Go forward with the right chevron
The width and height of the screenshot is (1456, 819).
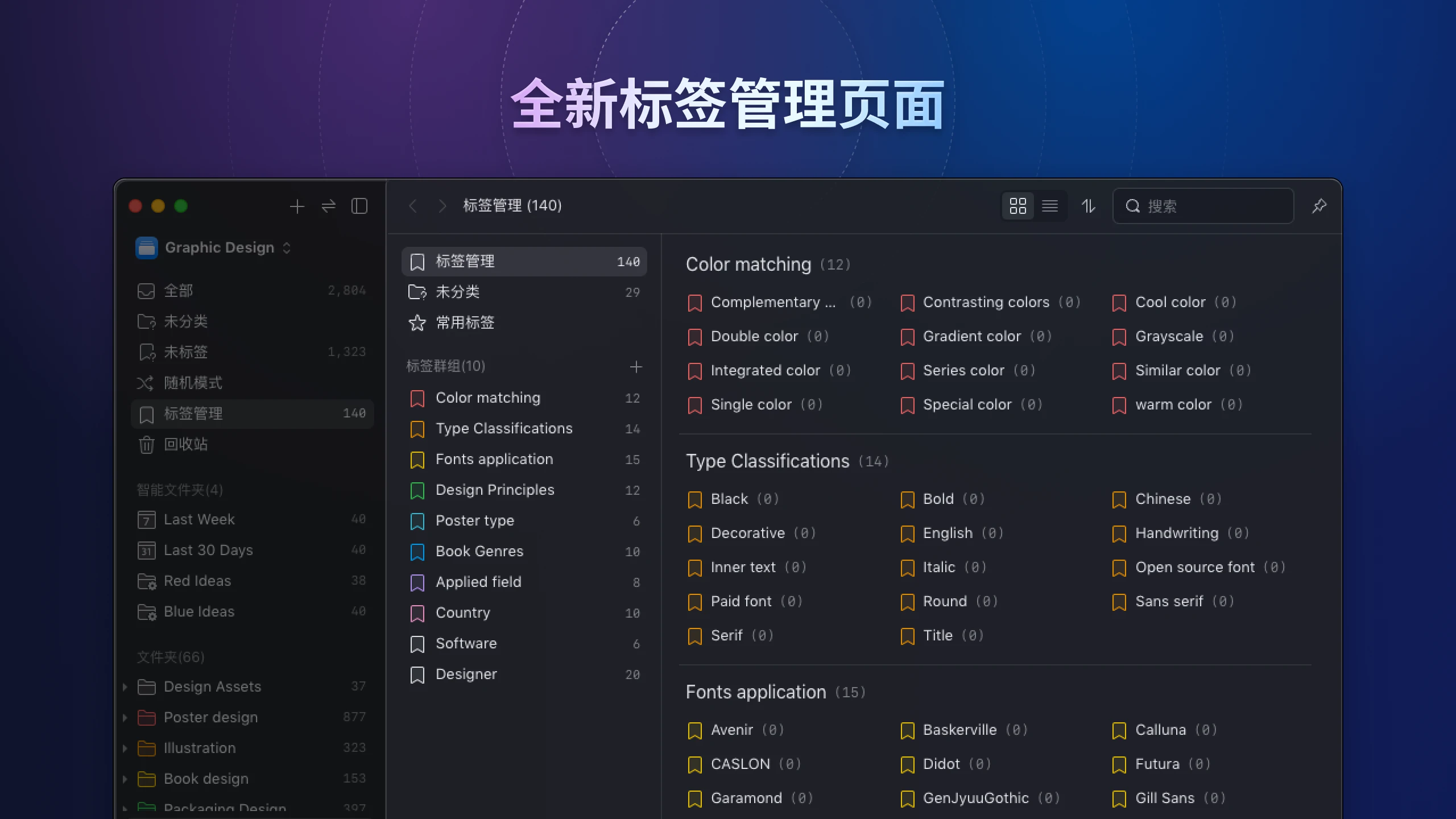[x=442, y=206]
